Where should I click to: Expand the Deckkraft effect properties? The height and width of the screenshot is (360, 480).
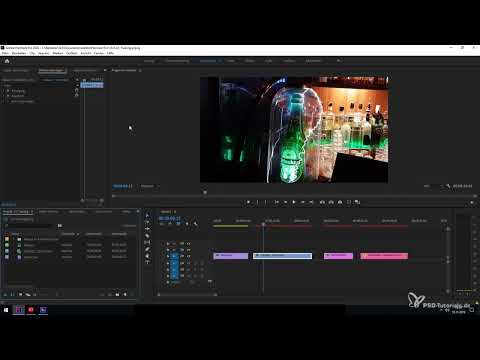pyautogui.click(x=4, y=96)
